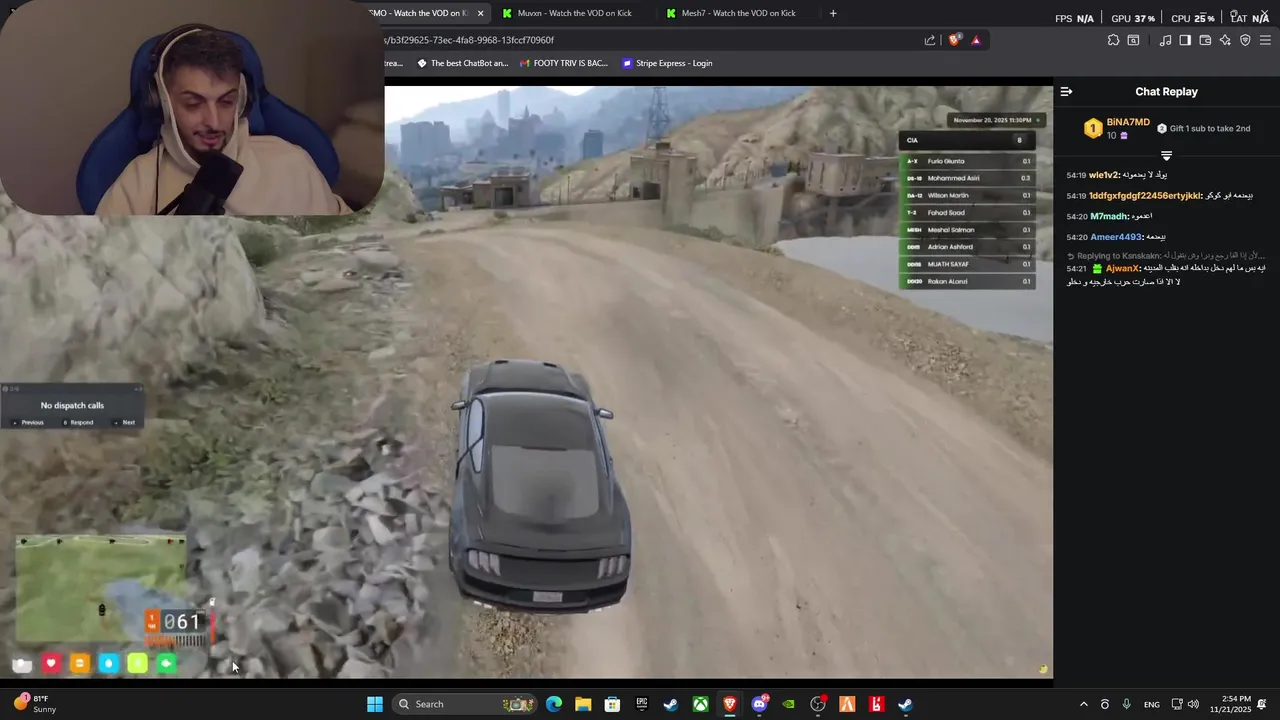Click the share page icon in address bar
Screen dimensions: 1280x720
point(930,40)
